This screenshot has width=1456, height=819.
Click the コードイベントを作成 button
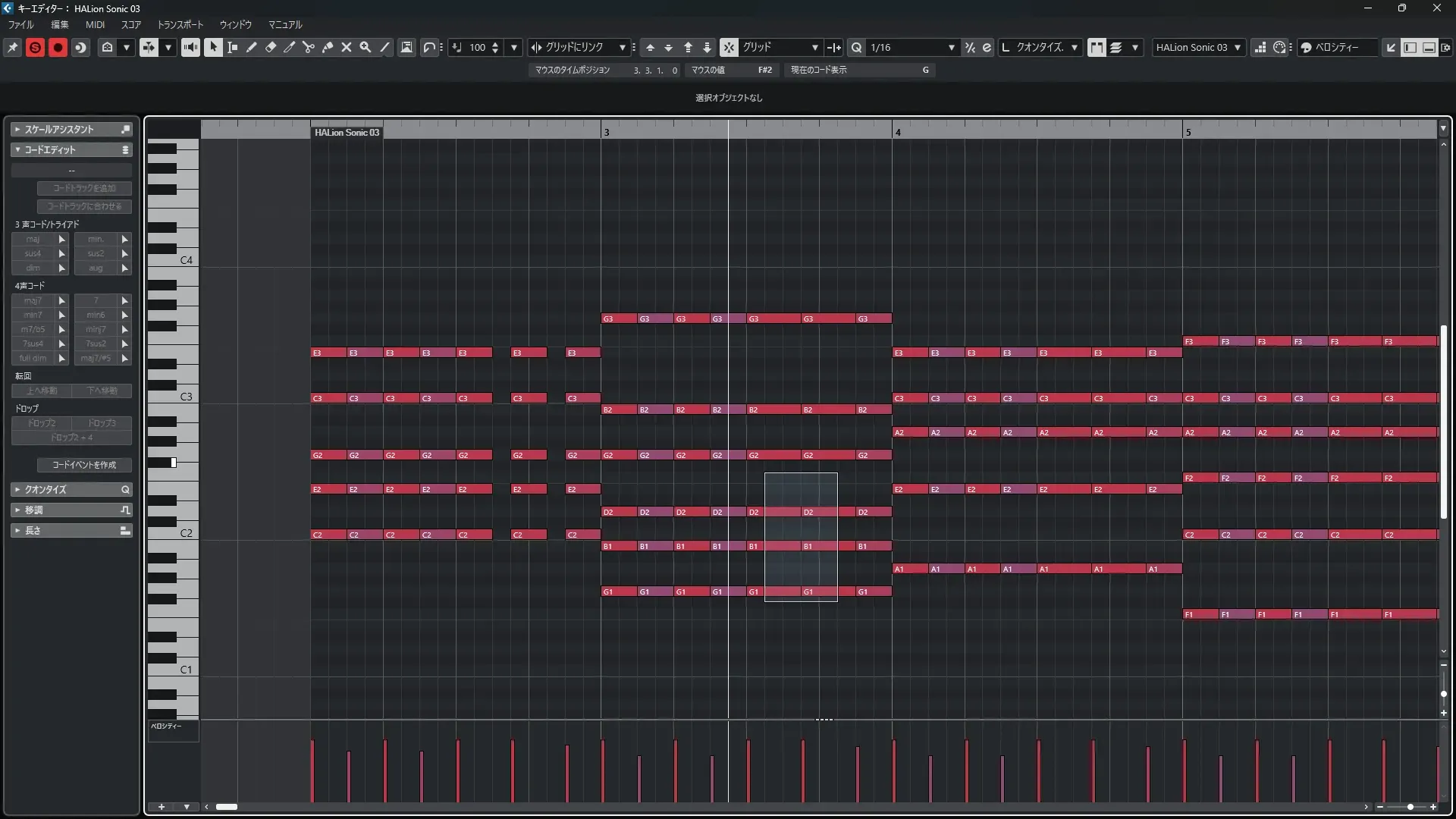[84, 465]
